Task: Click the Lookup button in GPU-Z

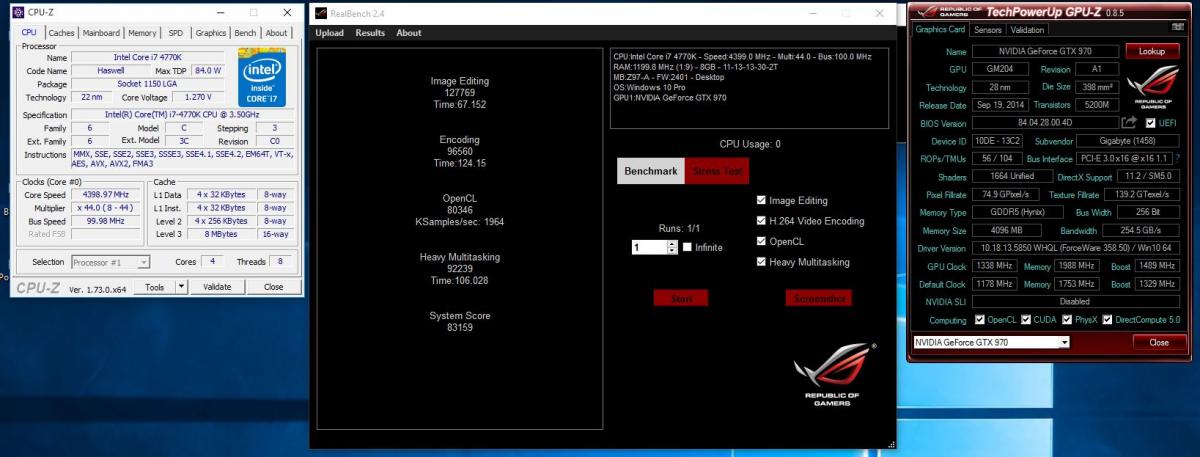Action: coord(1152,50)
